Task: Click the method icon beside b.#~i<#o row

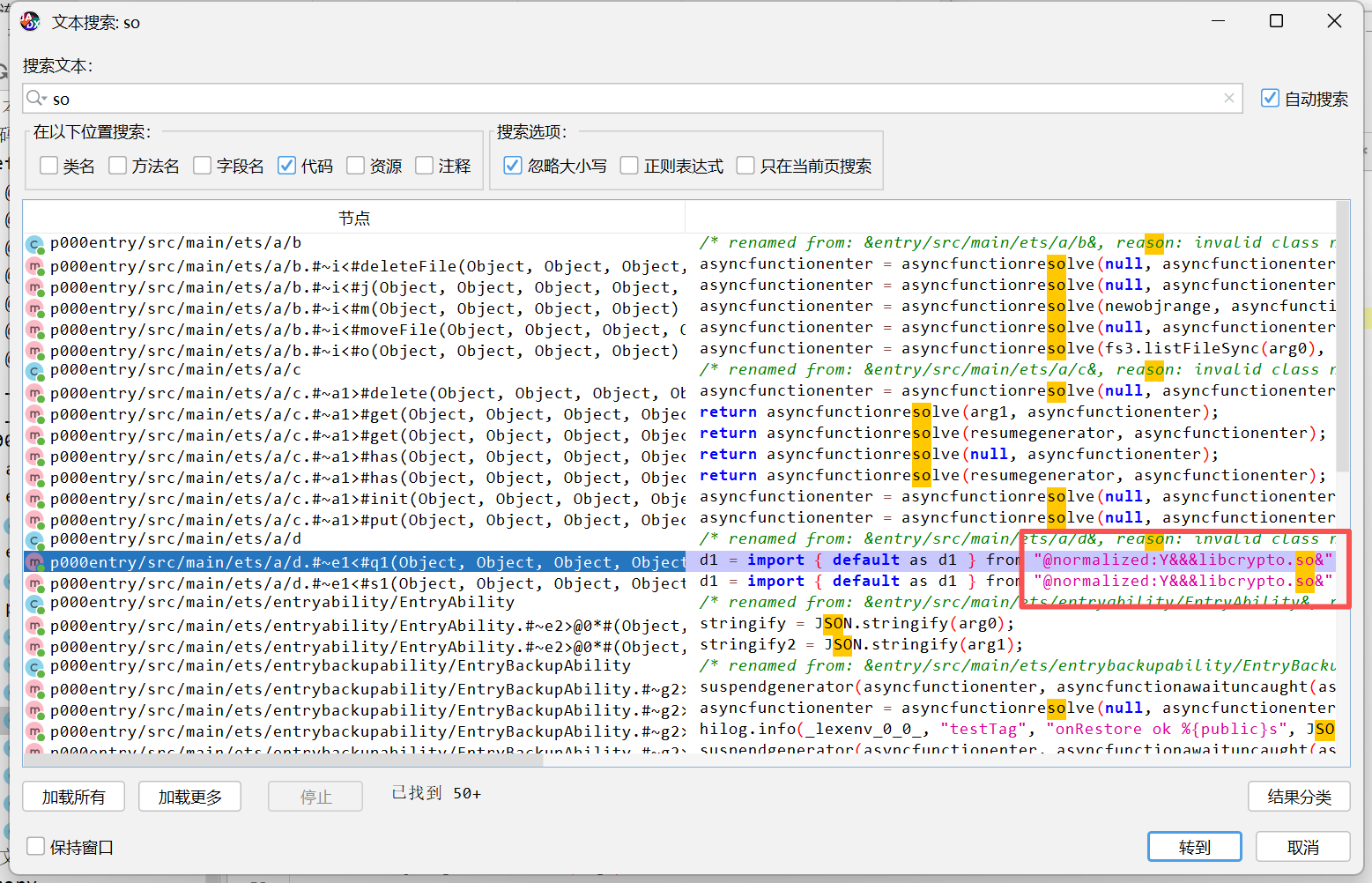Action: pyautogui.click(x=35, y=351)
